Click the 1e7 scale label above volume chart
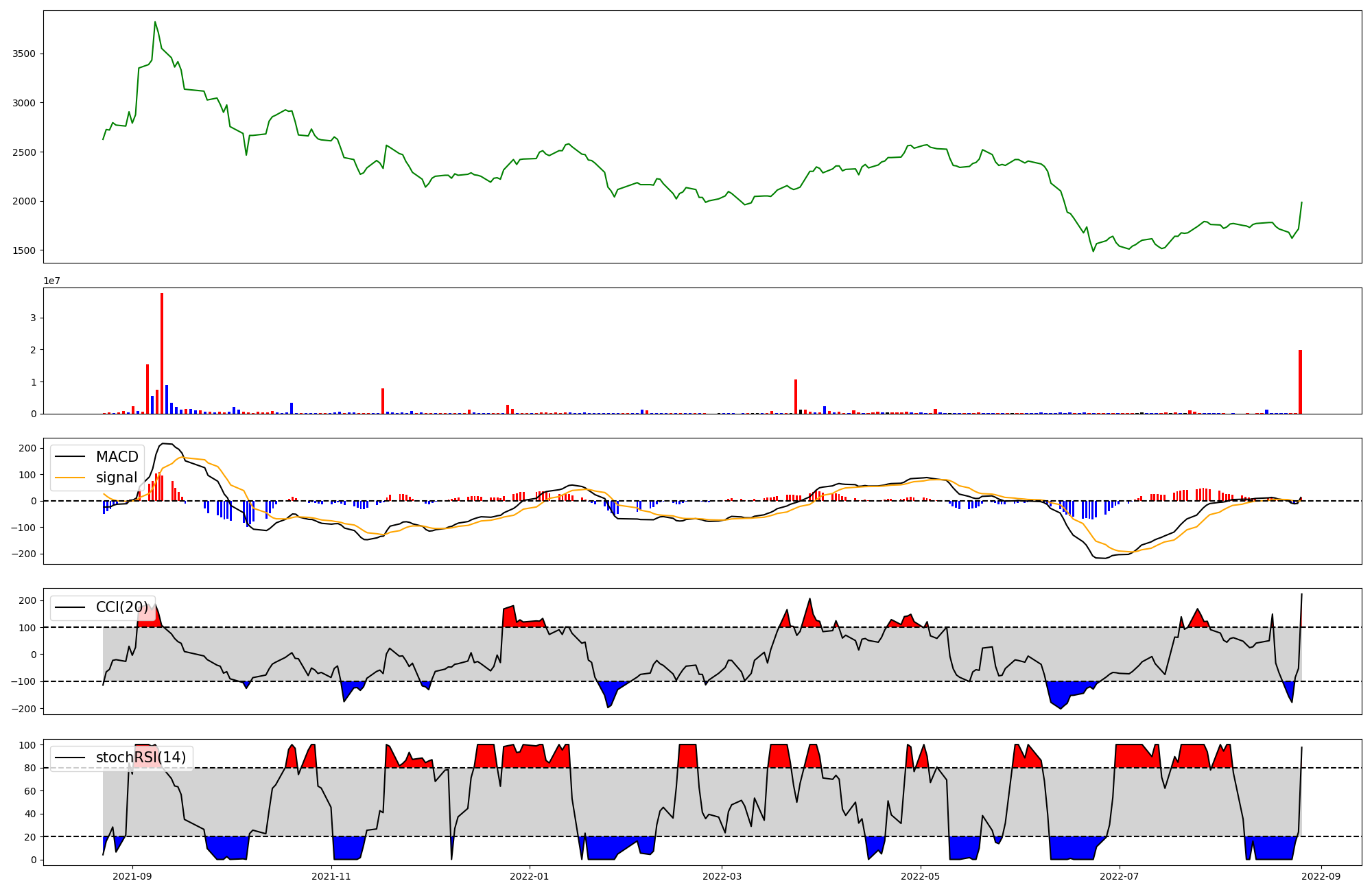This screenshot has width=1372, height=892. click(x=52, y=281)
